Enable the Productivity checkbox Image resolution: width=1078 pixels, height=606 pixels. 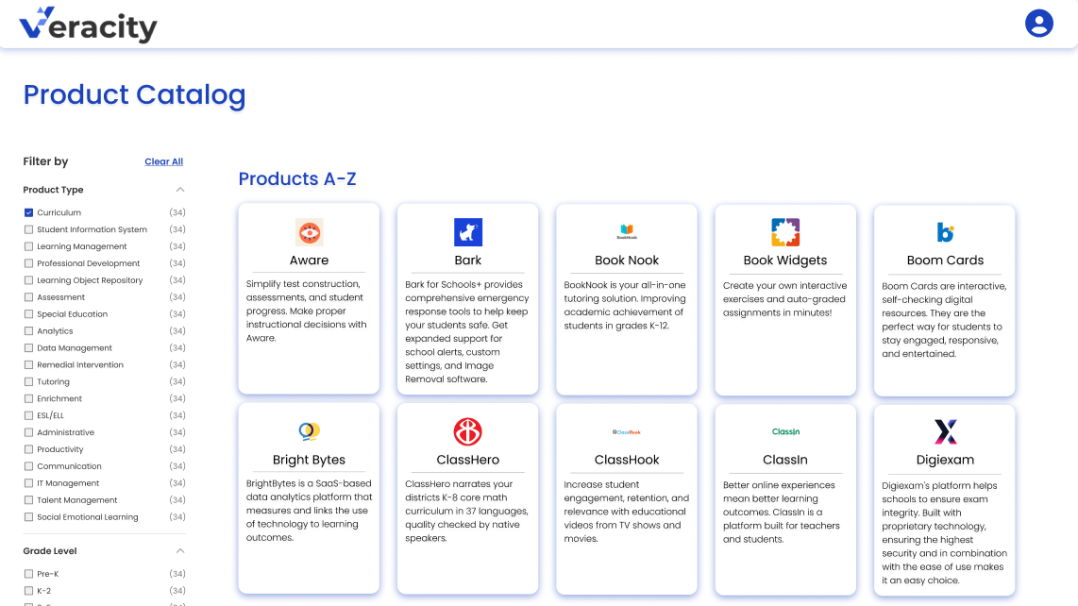pos(28,449)
